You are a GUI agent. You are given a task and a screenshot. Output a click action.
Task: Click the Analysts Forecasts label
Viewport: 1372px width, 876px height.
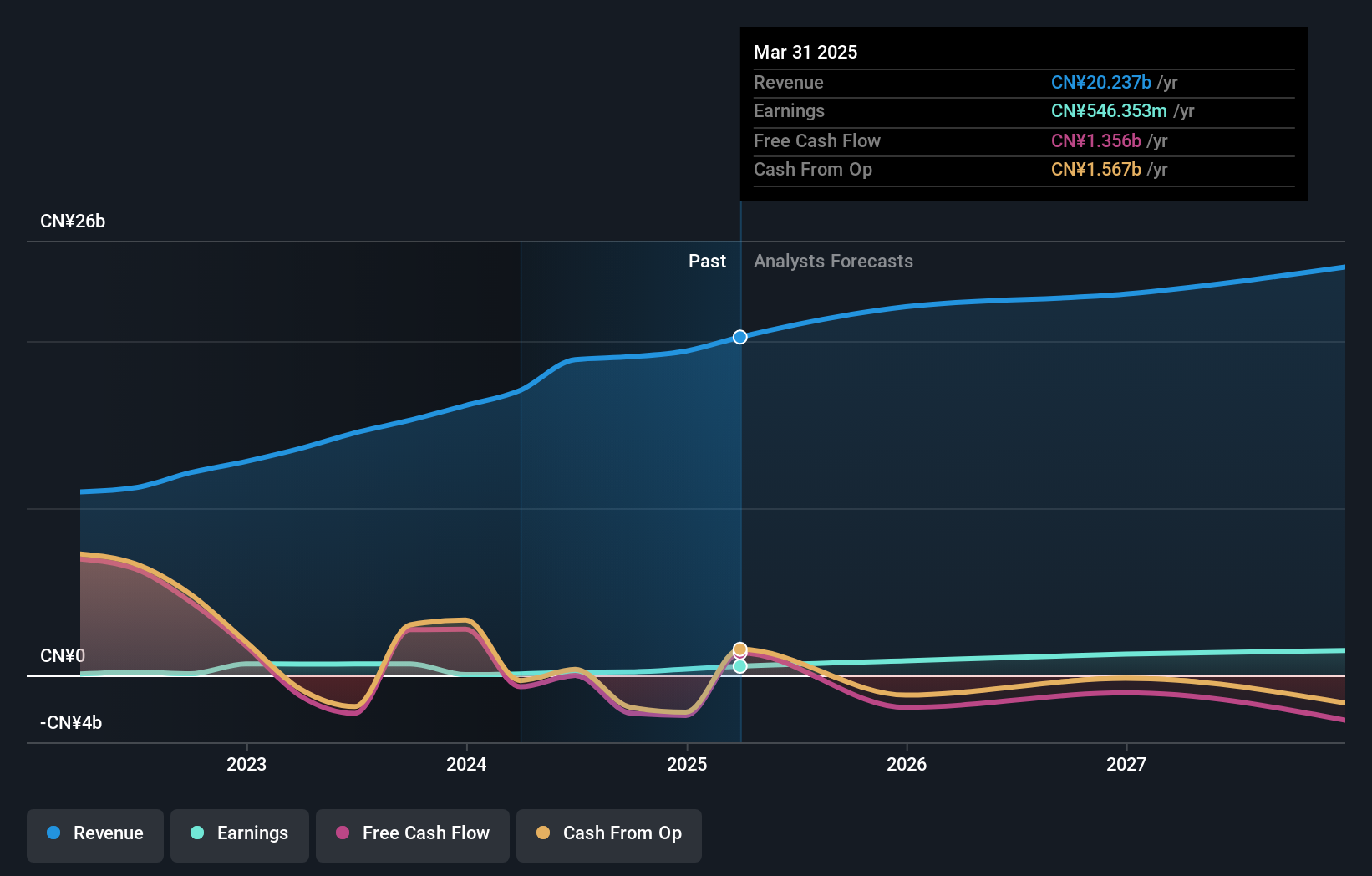(x=833, y=262)
